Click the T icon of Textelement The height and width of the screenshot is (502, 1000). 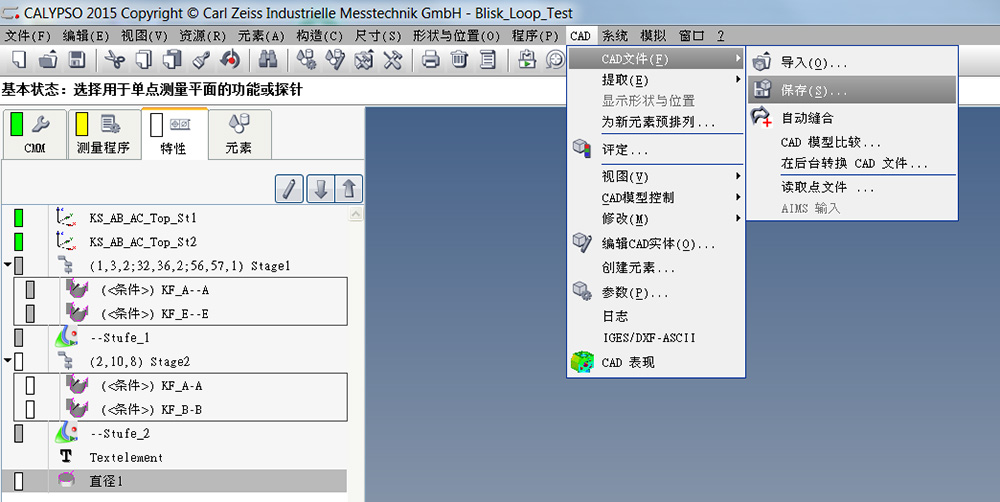point(66,456)
